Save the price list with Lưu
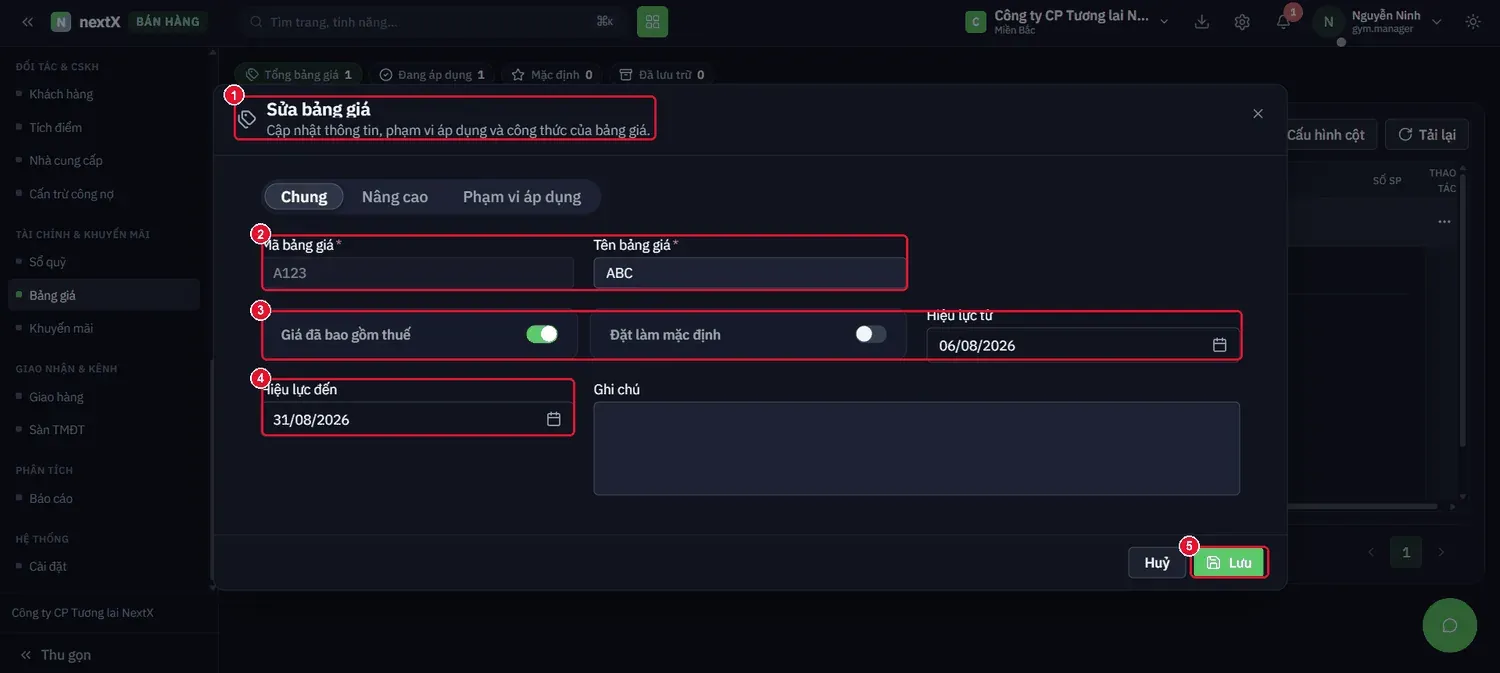Image resolution: width=1500 pixels, height=673 pixels. click(1229, 563)
